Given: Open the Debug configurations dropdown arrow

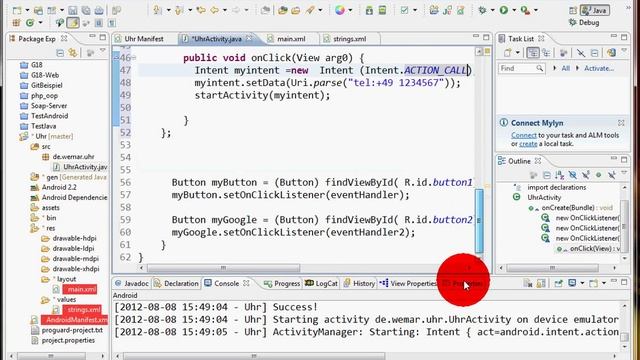Looking at the screenshot, I should pos(492,10).
